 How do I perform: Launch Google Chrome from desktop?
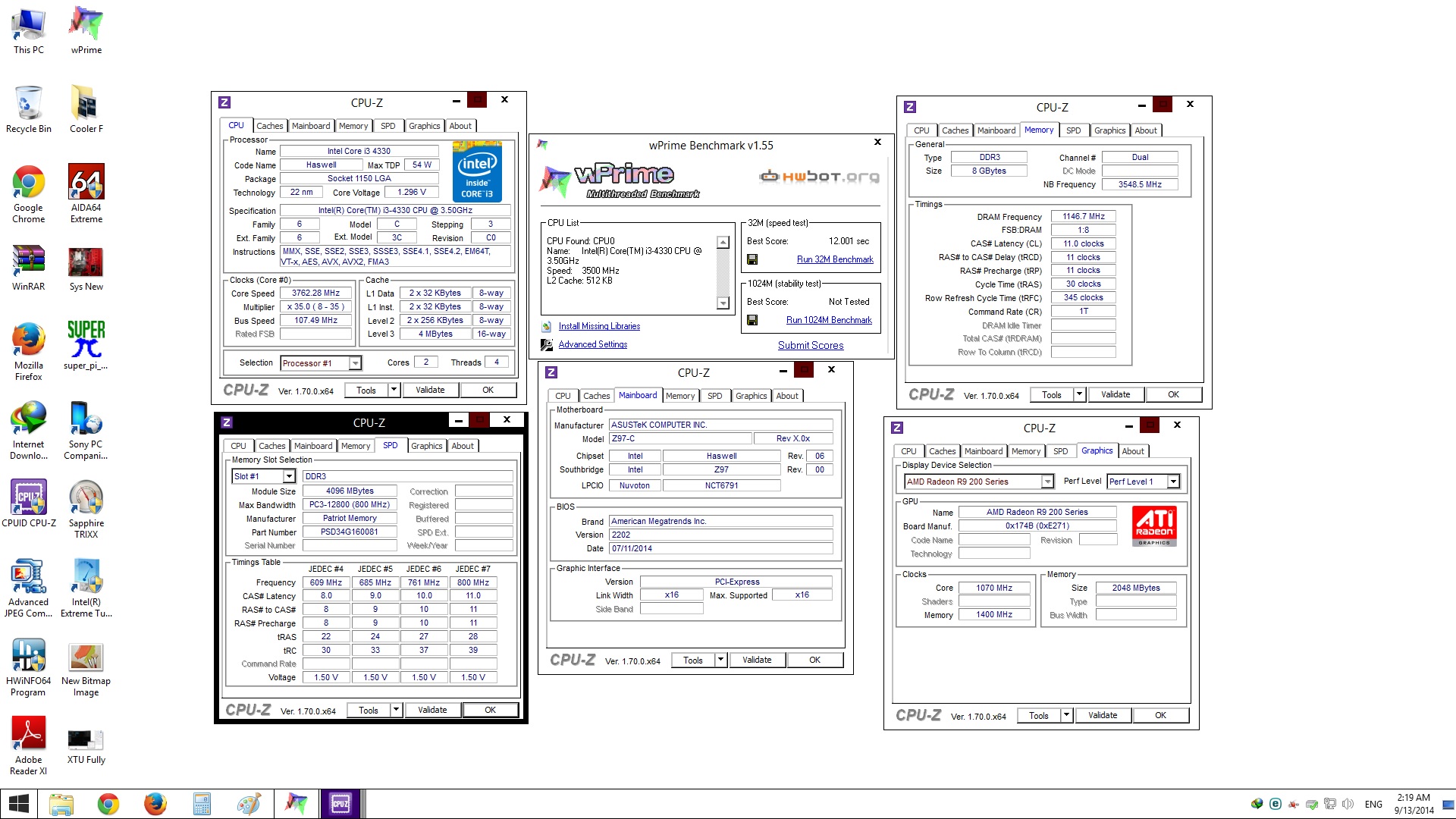click(x=29, y=193)
